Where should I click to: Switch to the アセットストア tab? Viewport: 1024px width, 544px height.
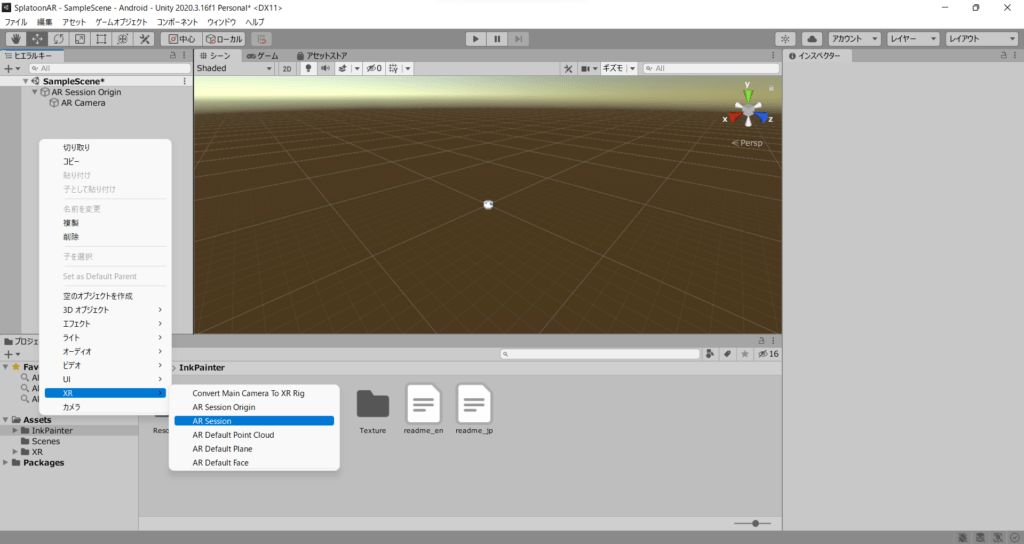tap(321, 56)
